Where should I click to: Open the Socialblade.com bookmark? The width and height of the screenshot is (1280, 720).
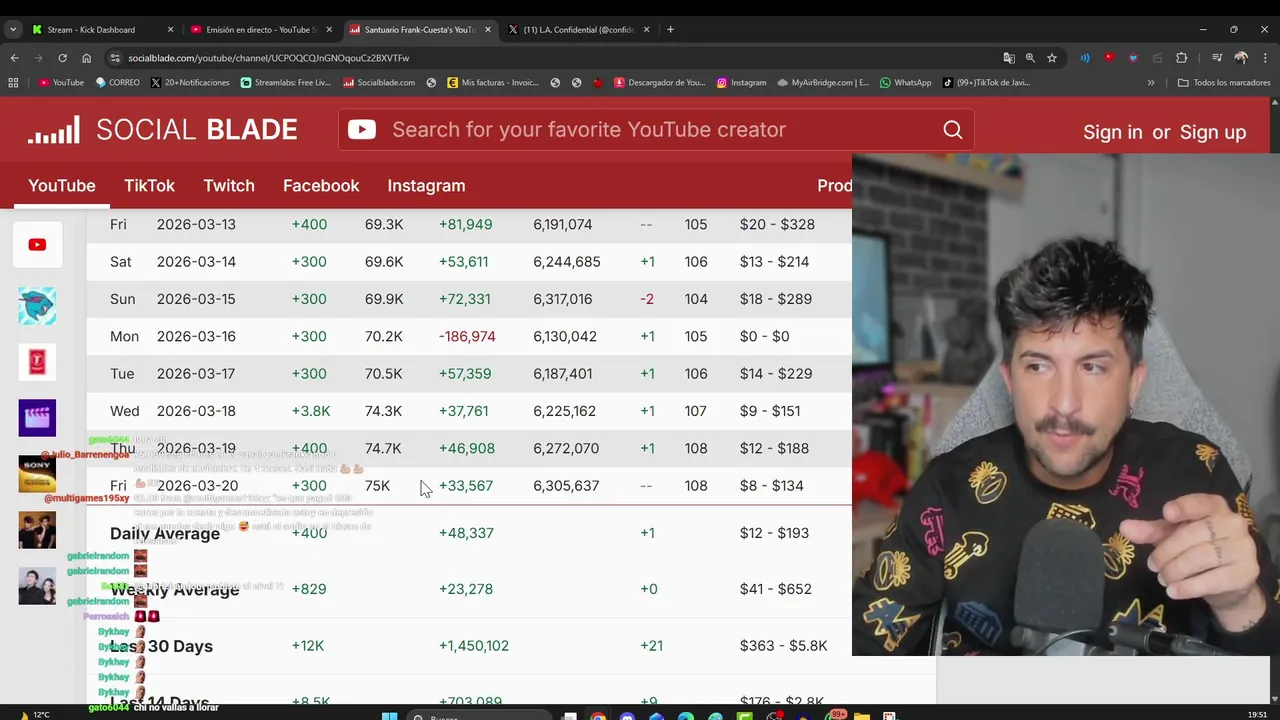[x=379, y=83]
